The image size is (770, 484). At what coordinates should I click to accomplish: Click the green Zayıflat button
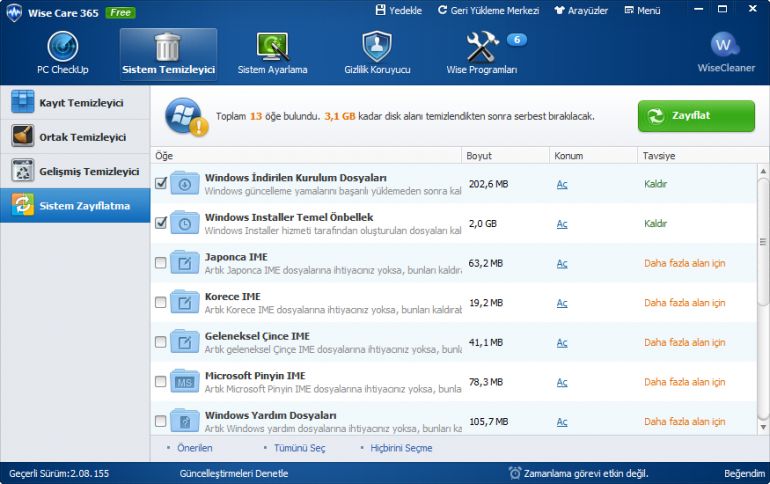[696, 116]
